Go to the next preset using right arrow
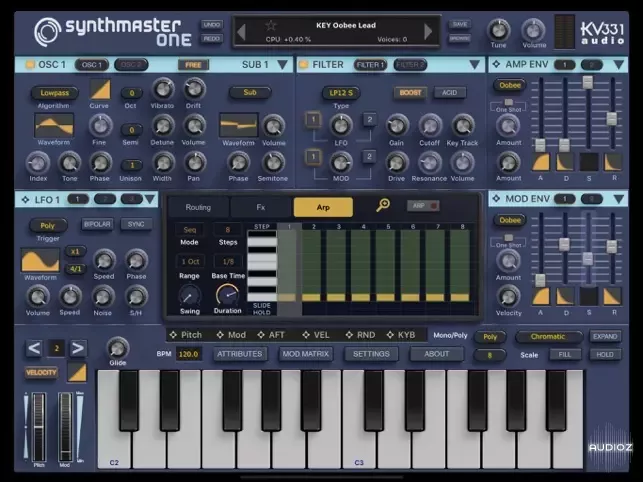 [x=429, y=32]
